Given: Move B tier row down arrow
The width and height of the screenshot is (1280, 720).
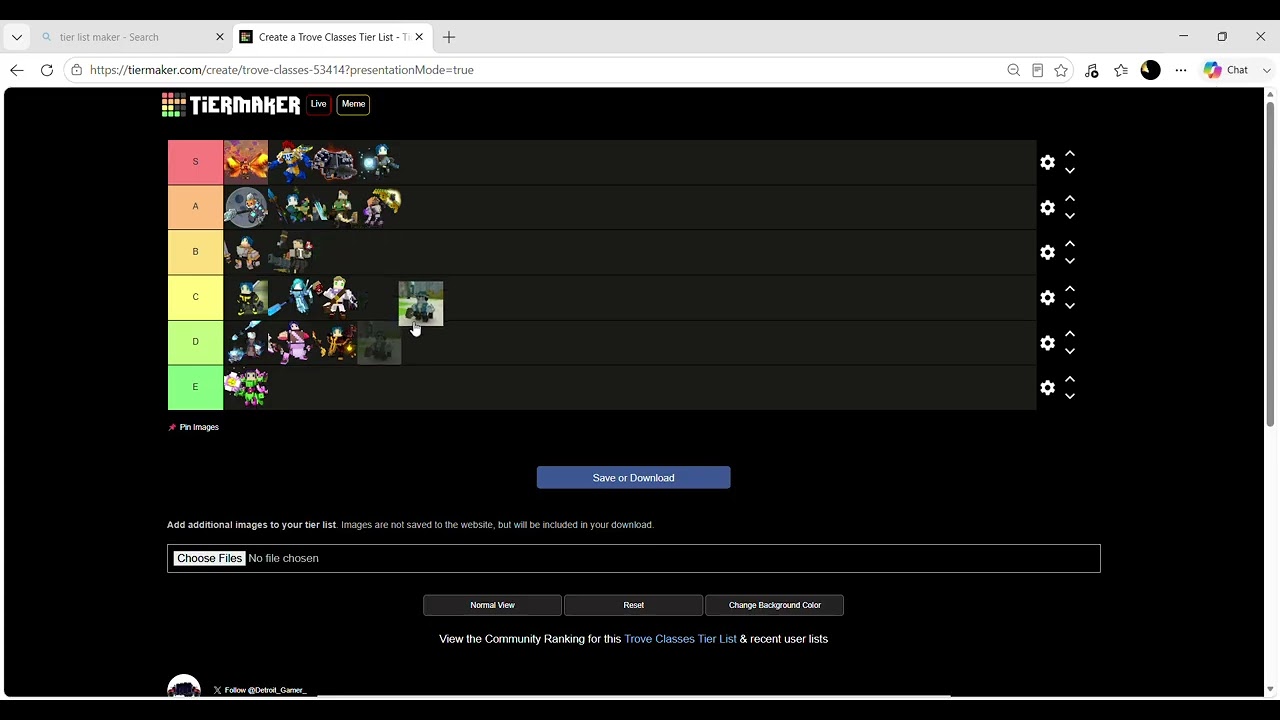Looking at the screenshot, I should pyautogui.click(x=1070, y=261).
